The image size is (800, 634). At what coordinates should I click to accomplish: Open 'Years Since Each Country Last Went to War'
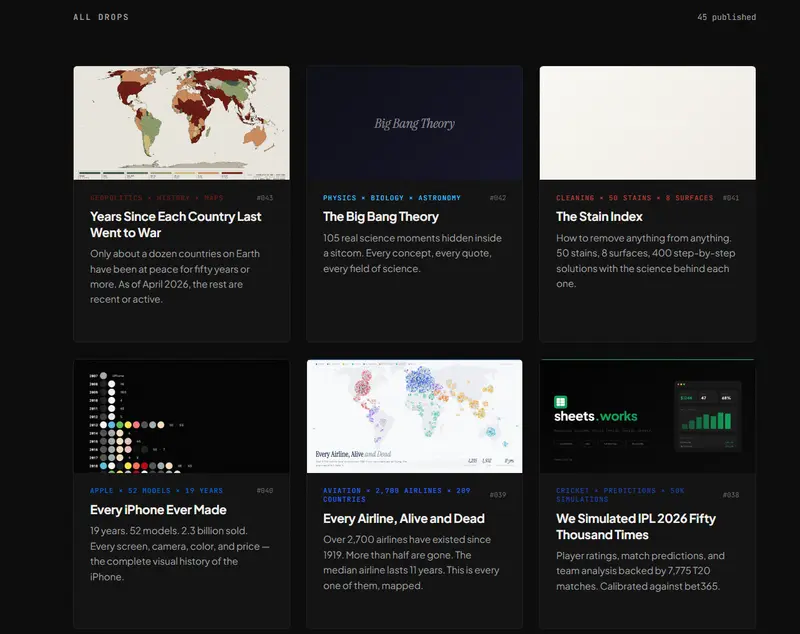click(x=176, y=224)
